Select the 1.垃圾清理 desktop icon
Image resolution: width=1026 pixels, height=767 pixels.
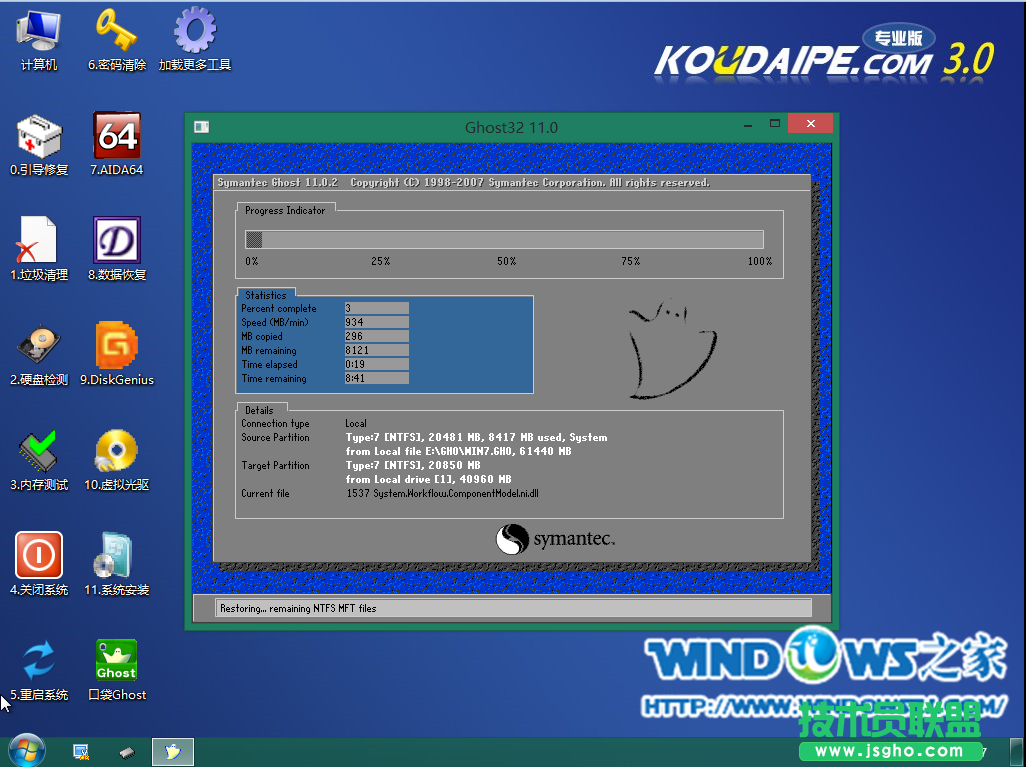click(x=39, y=241)
